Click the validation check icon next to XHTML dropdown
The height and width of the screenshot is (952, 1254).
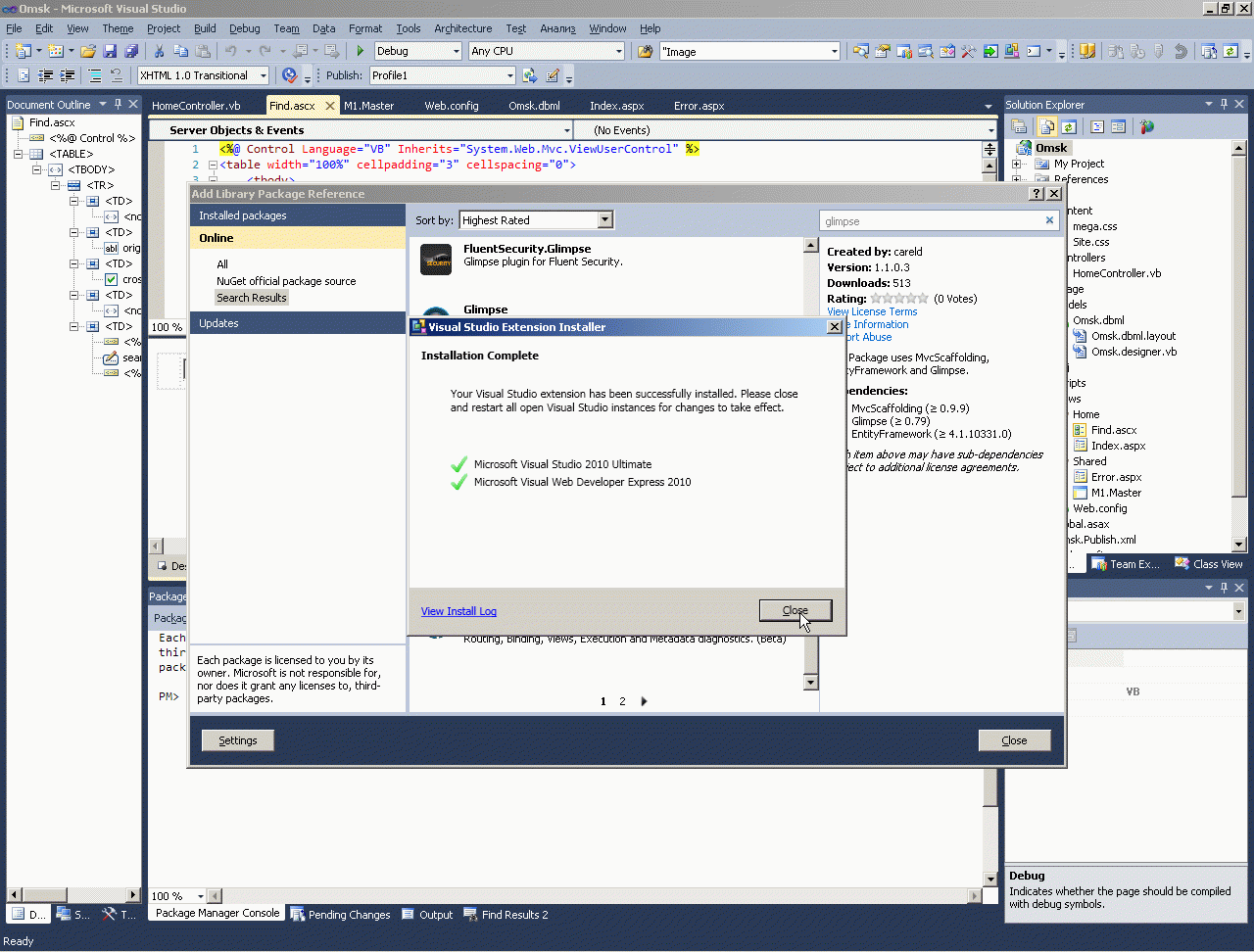pyautogui.click(x=289, y=75)
